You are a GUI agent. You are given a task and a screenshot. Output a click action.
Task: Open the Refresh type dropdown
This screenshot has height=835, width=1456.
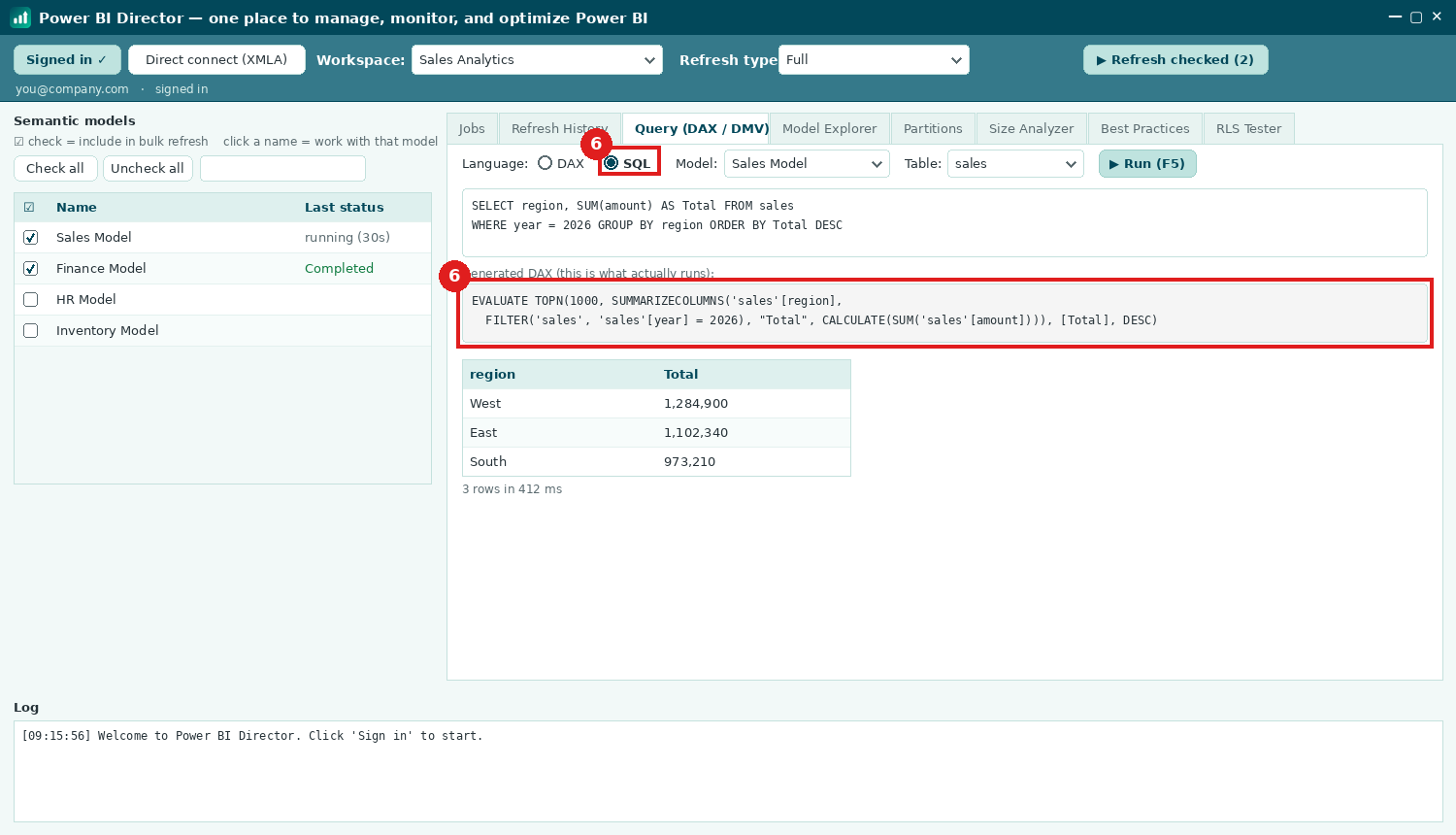tap(874, 59)
